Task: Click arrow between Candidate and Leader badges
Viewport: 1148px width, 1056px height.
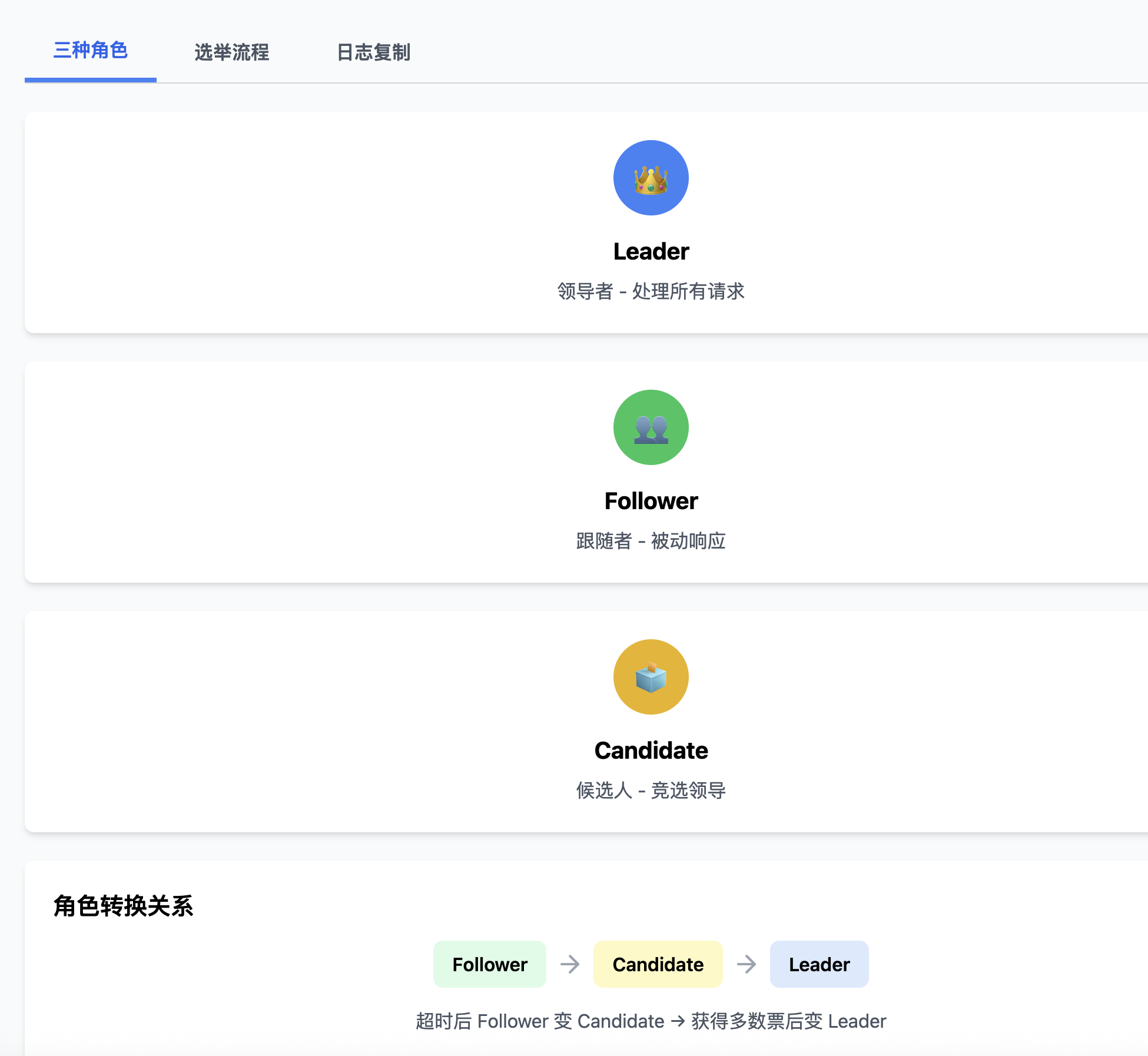Action: coord(746,964)
